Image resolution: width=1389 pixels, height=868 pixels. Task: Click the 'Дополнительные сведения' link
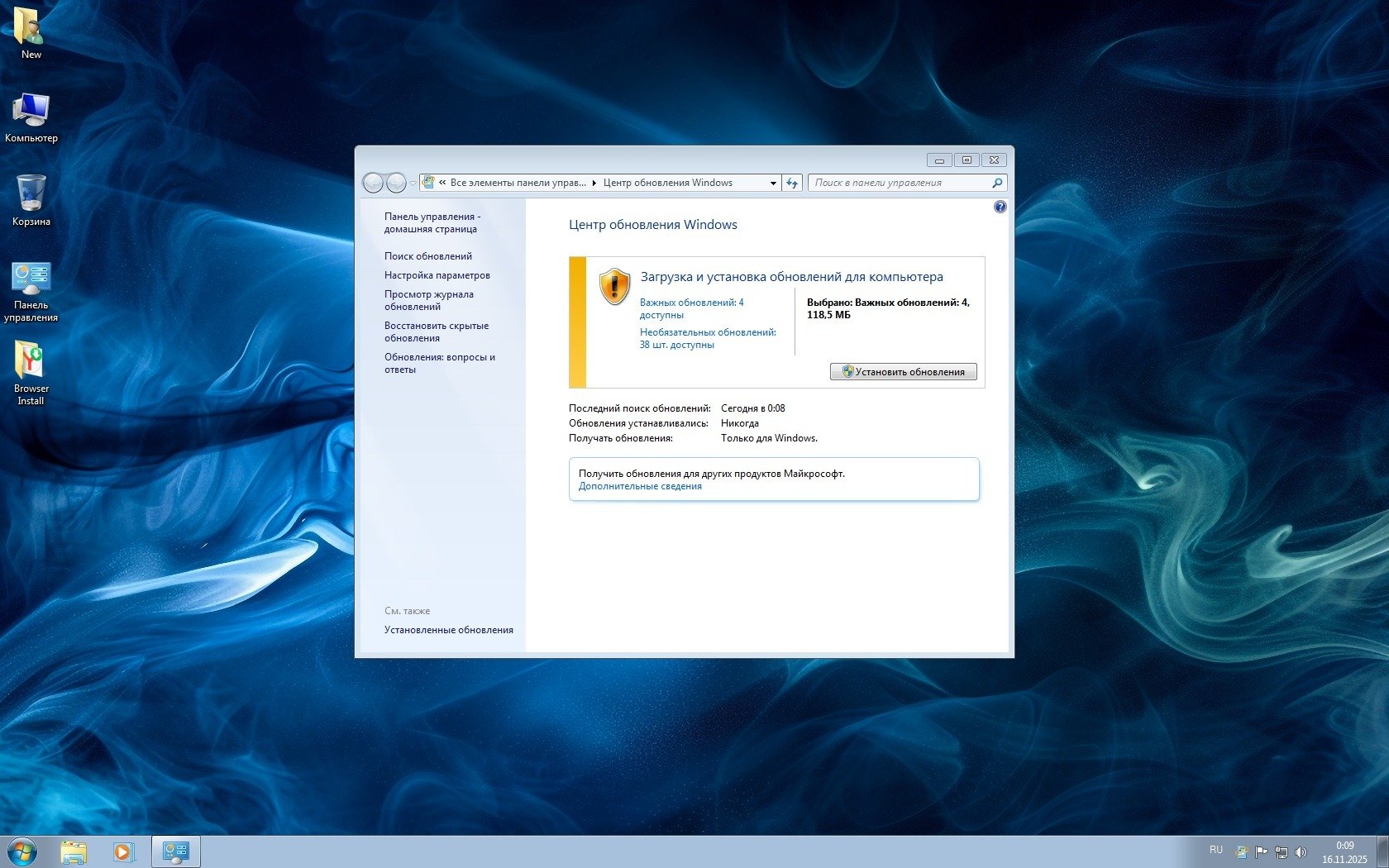coord(640,486)
